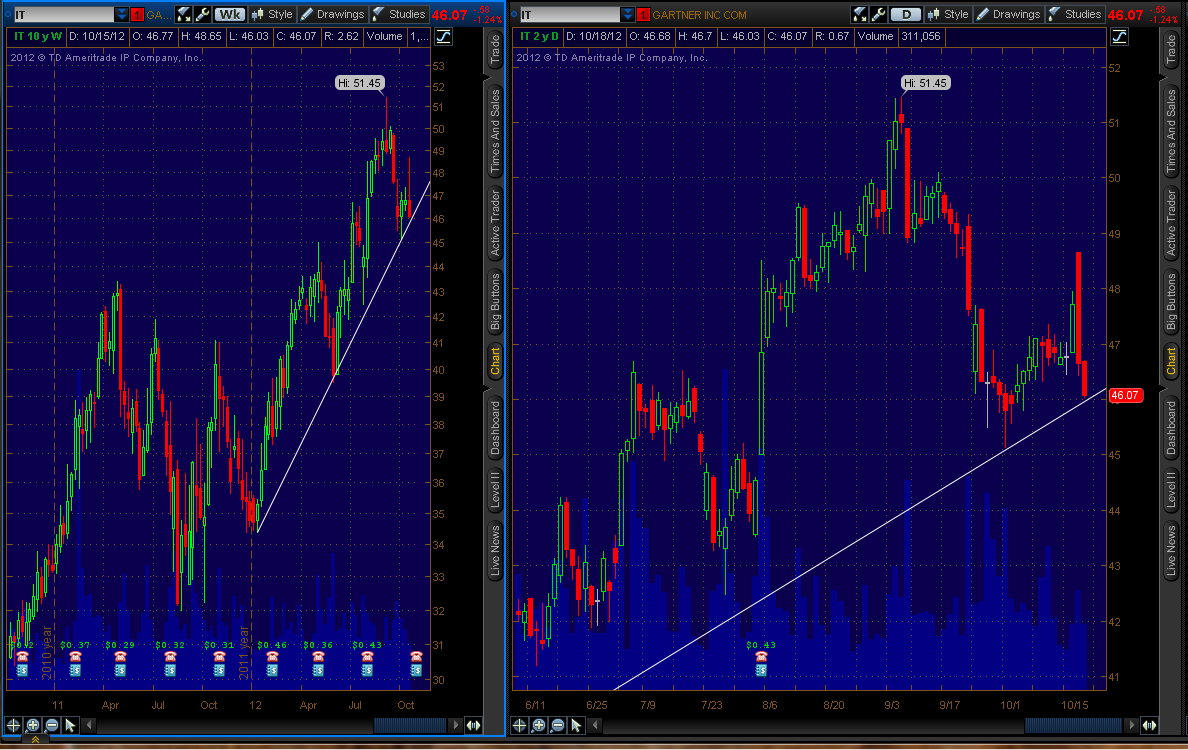The image size is (1188, 750).
Task: Click the left chart scroll-left arrow
Action: 89,725
